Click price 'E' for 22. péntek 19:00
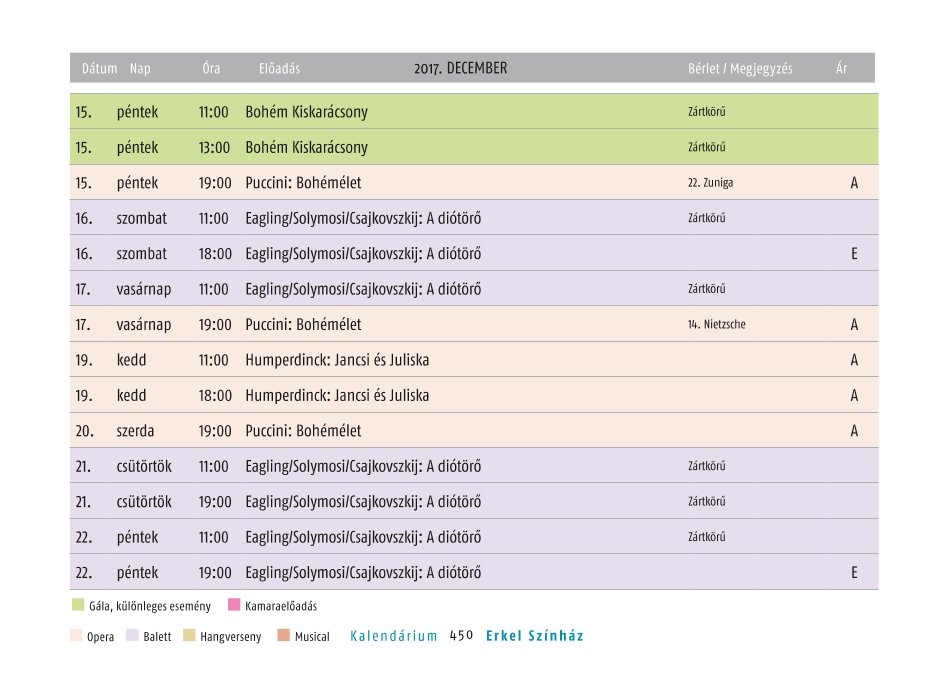 tap(854, 572)
